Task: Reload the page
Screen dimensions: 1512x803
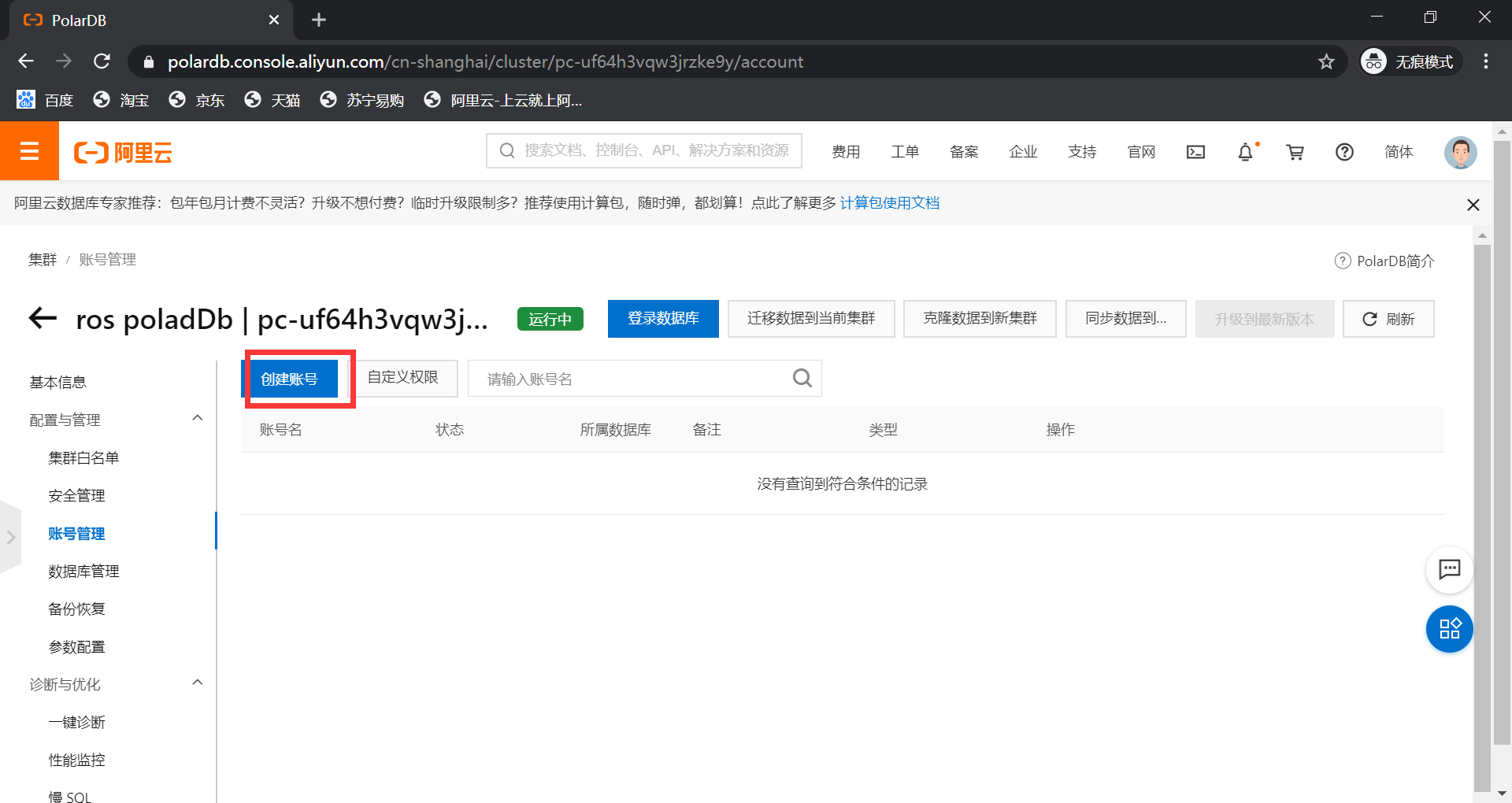Action: click(x=102, y=61)
